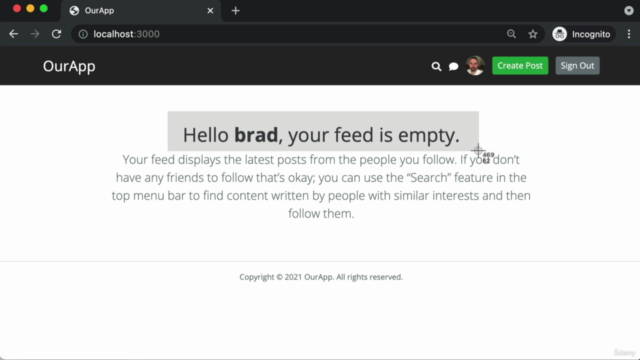Image resolution: width=640 pixels, height=360 pixels.
Task: Close the OurApp tab
Action: point(210,11)
